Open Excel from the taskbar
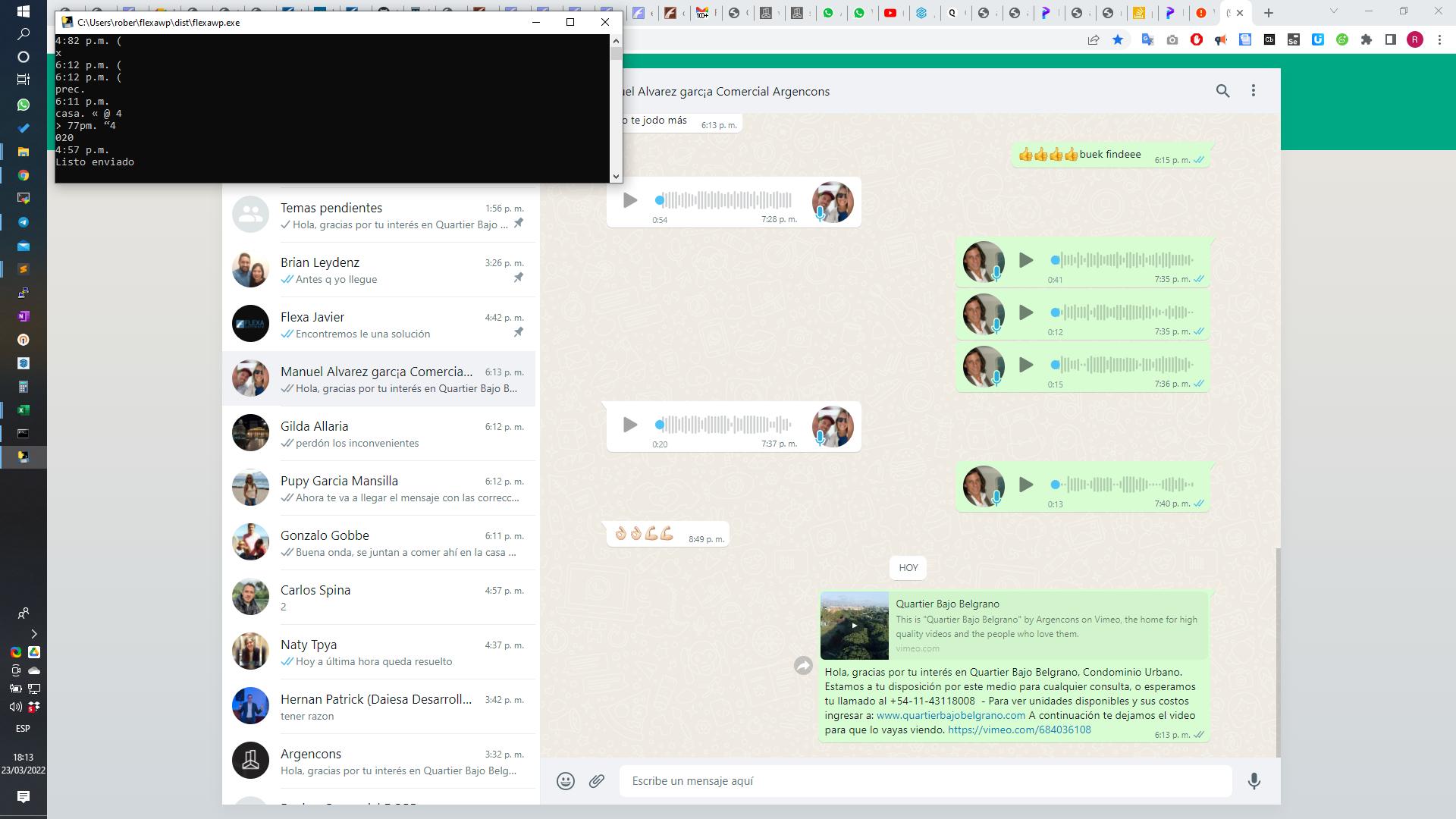The width and height of the screenshot is (1456, 819). click(23, 410)
